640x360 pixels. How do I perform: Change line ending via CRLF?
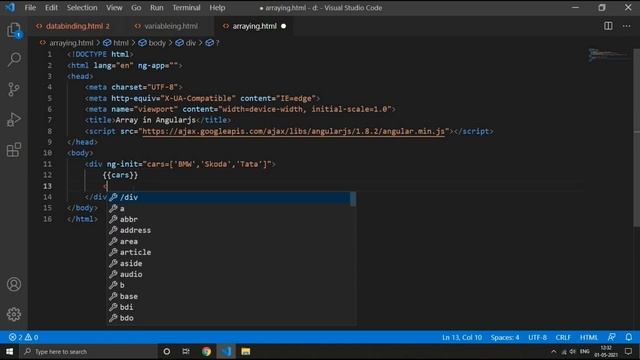tap(563, 337)
